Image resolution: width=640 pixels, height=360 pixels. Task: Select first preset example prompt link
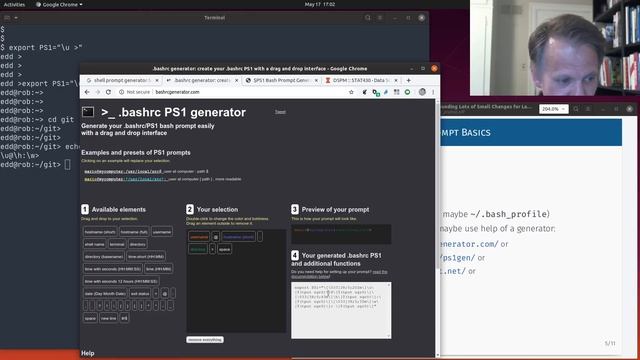pos(123,172)
